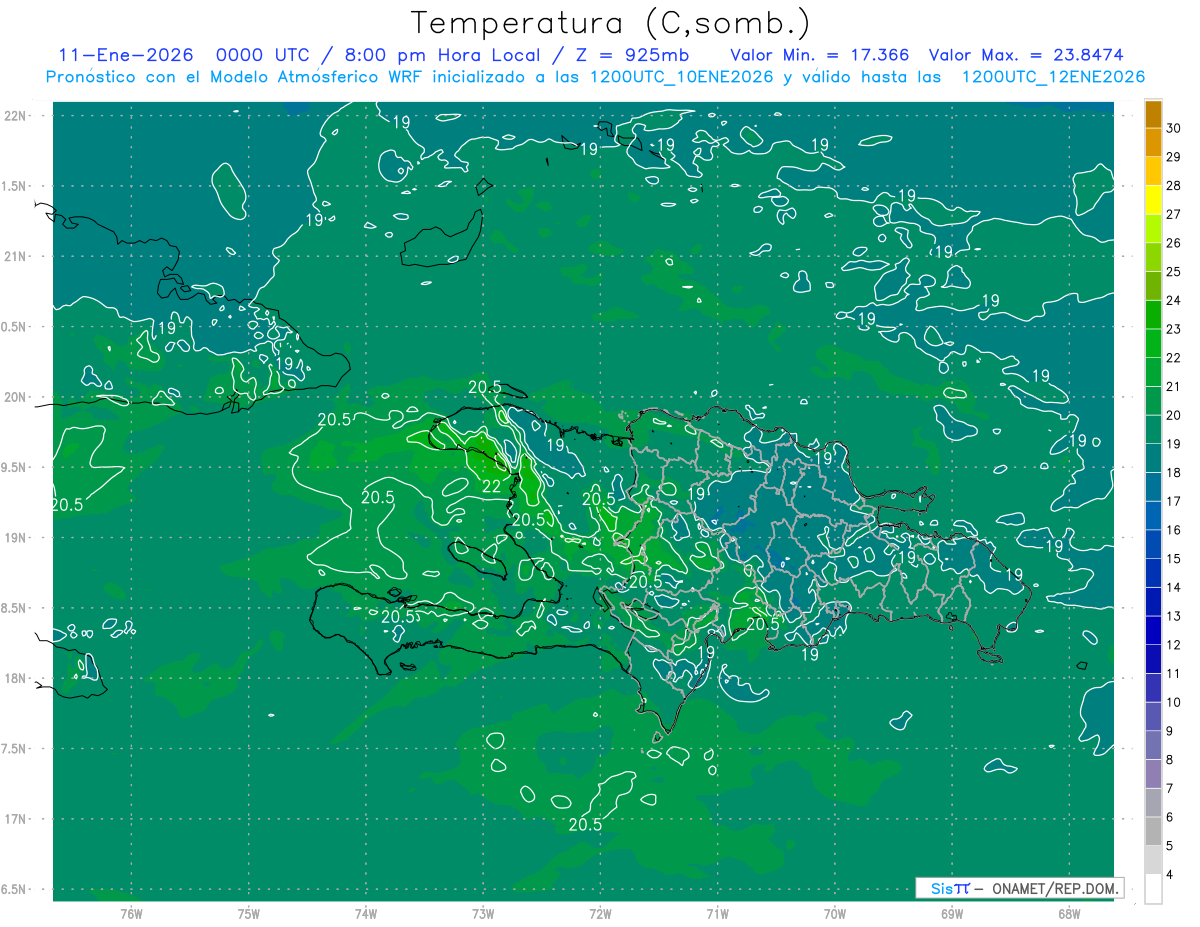Click the legend value "5"

pyautogui.click(x=1170, y=846)
